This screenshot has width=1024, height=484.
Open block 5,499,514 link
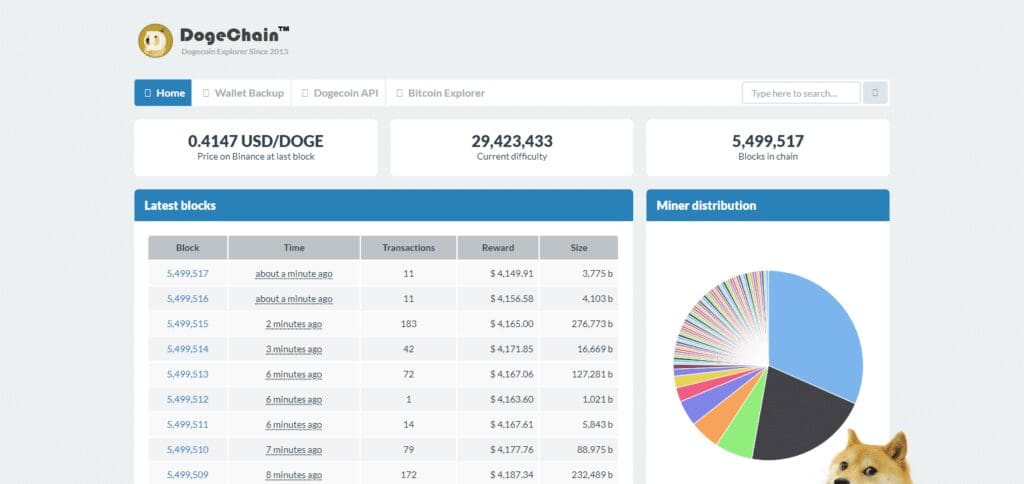[x=187, y=349]
